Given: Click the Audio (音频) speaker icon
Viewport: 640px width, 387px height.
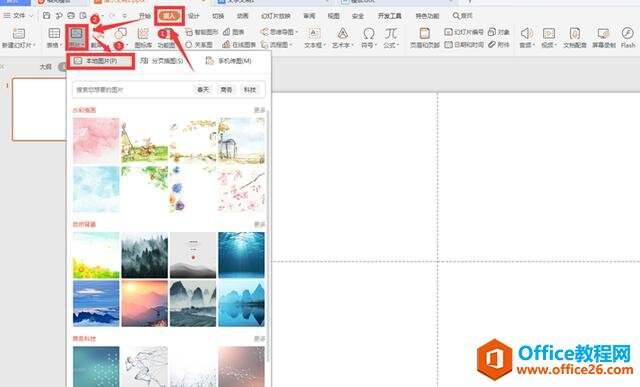Looking at the screenshot, I should point(526,33).
